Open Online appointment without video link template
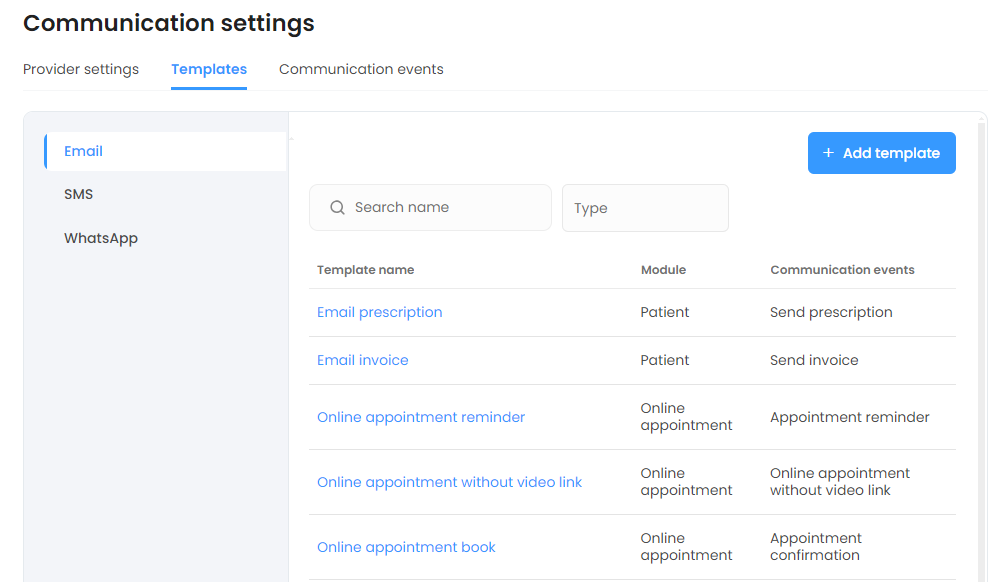 [449, 482]
